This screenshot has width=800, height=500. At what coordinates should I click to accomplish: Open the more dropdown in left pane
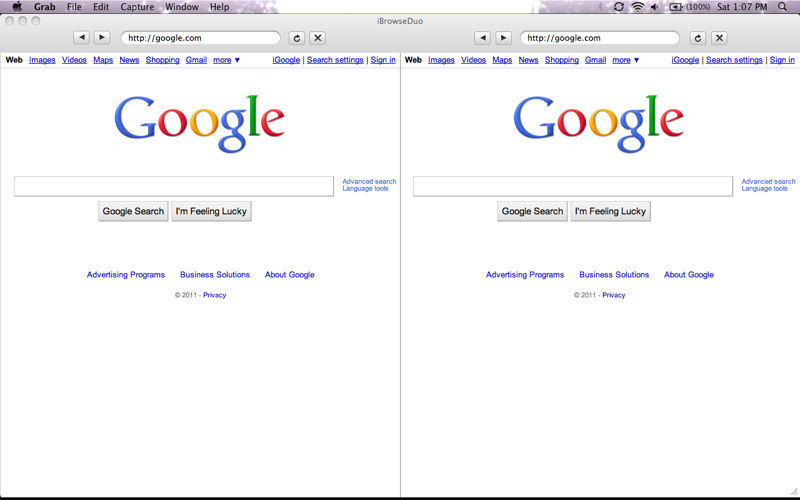coord(226,60)
